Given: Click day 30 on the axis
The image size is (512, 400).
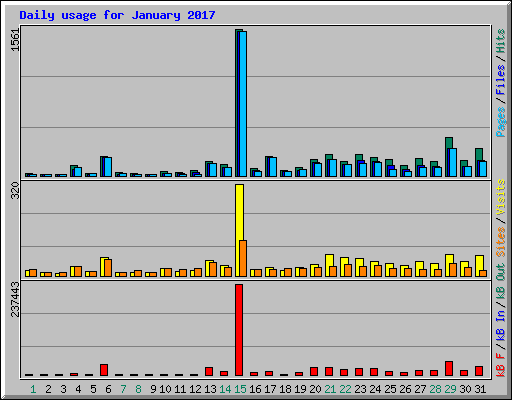Looking at the screenshot, I should [x=465, y=389].
